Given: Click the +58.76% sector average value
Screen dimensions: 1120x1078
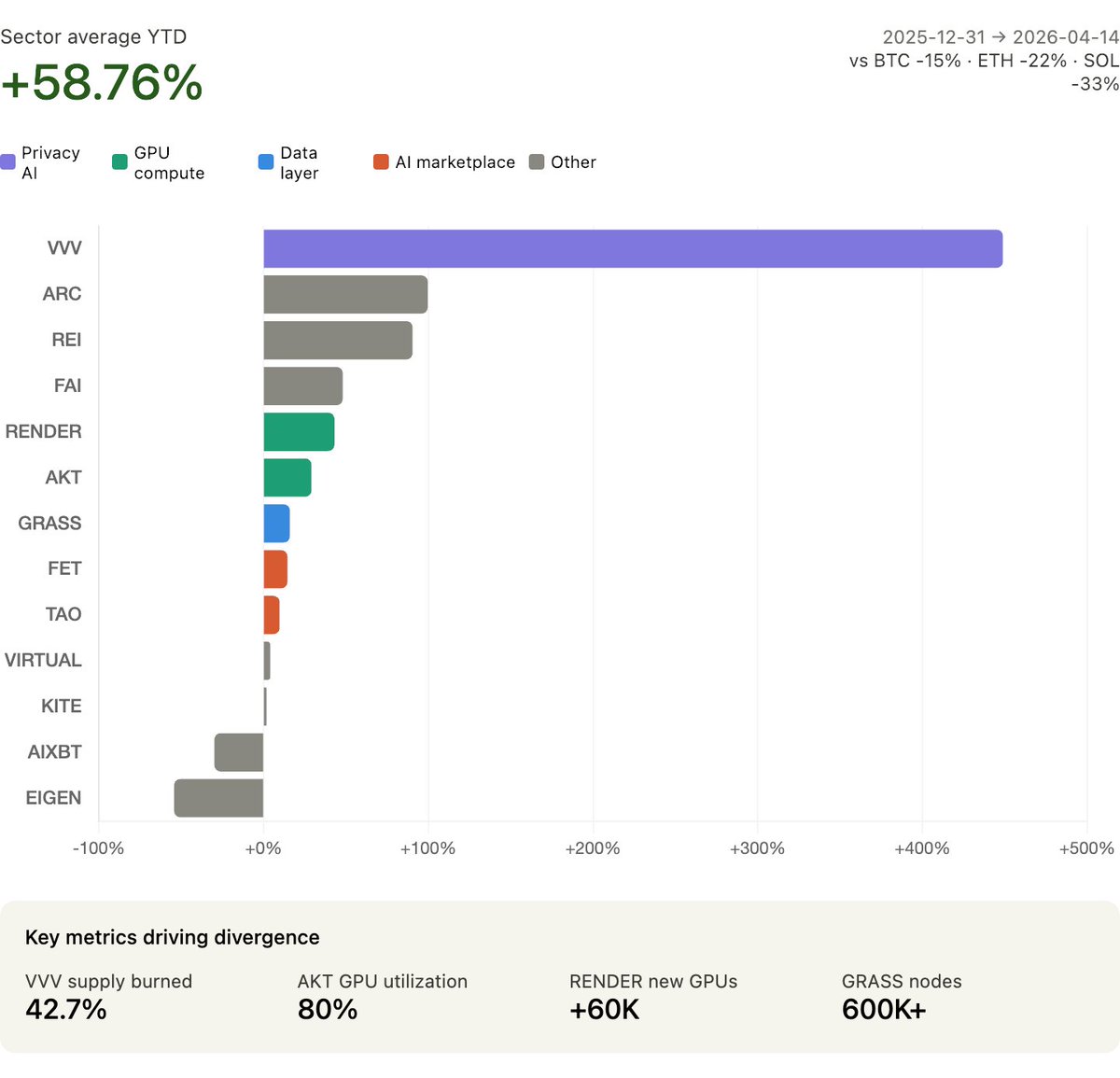Looking at the screenshot, I should pyautogui.click(x=102, y=82).
